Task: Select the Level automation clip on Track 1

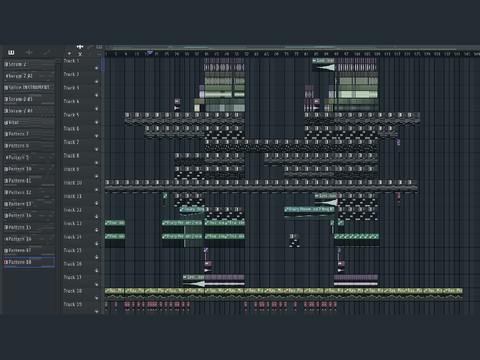Action: [x=323, y=65]
